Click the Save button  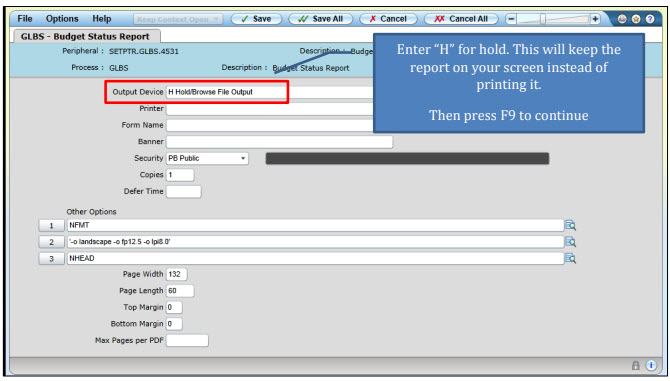256,19
